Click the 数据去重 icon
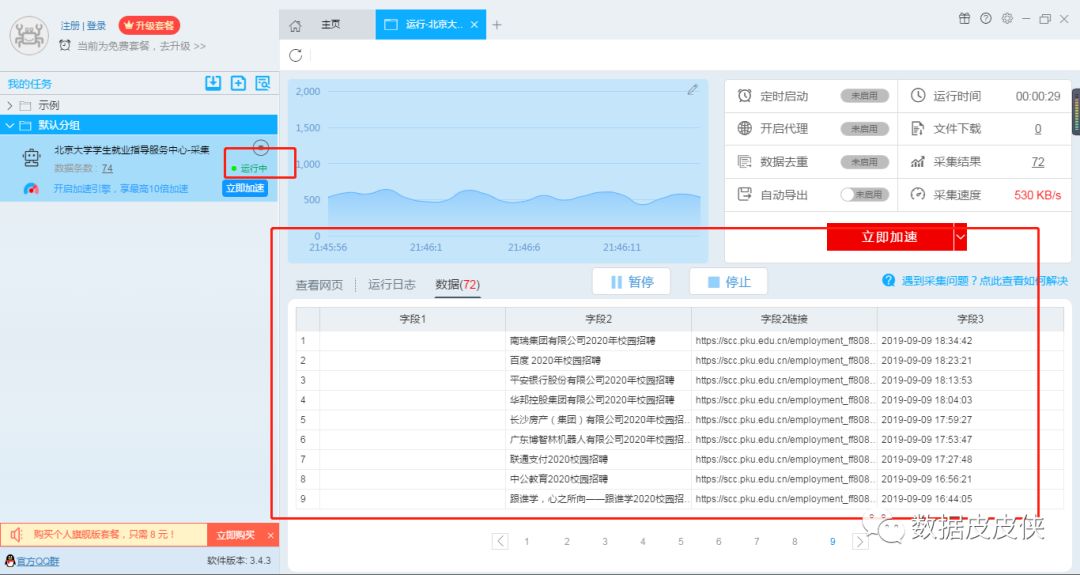The height and width of the screenshot is (575, 1080). click(x=745, y=162)
